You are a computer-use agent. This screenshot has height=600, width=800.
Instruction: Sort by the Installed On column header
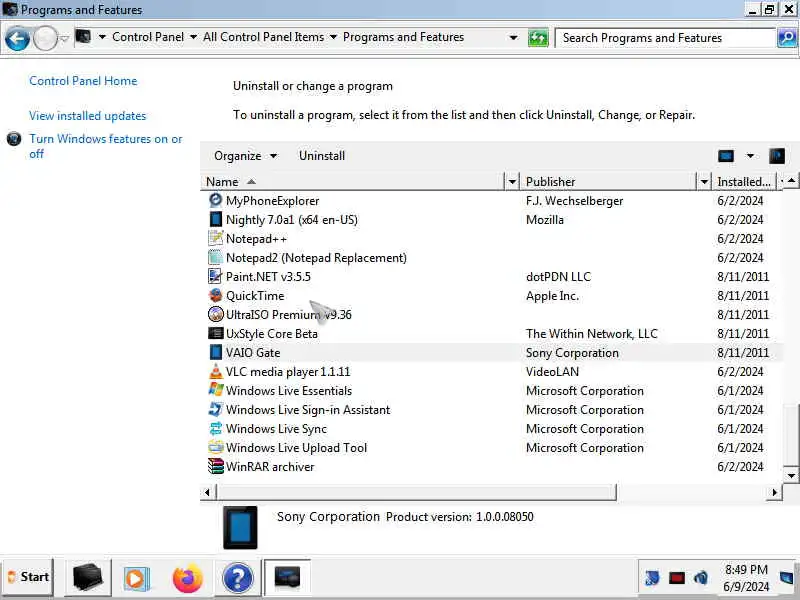point(744,181)
